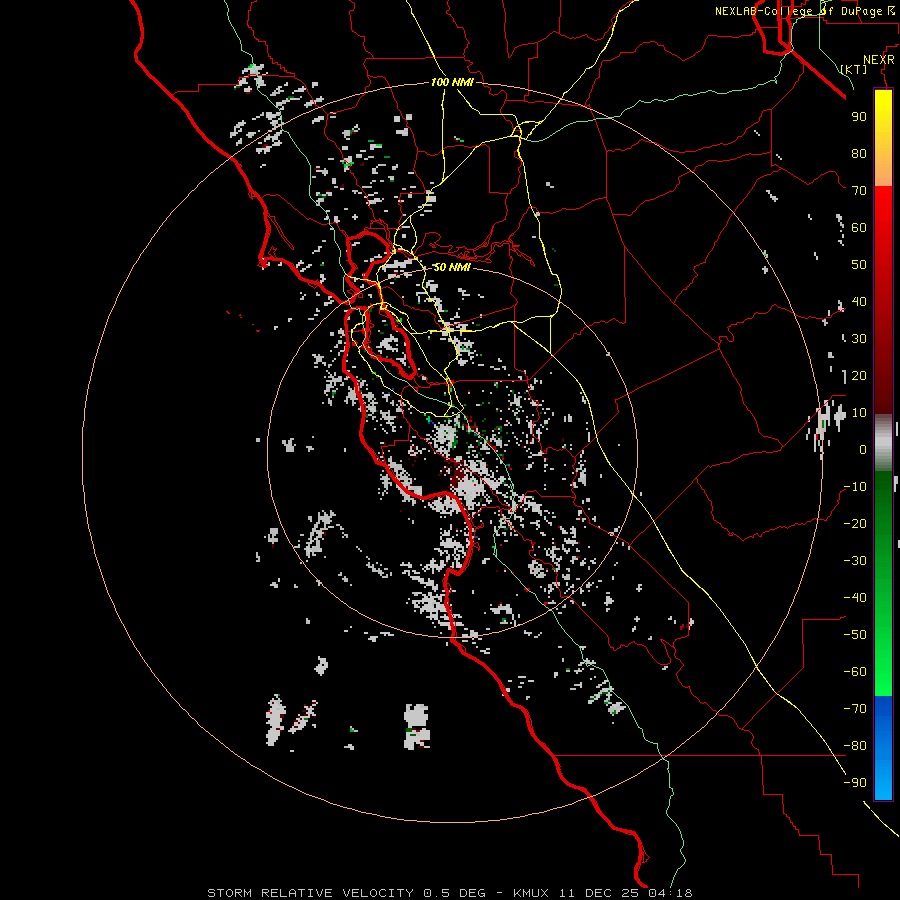Click the -40 value on the velocity scale
The width and height of the screenshot is (900, 900).
coord(855,598)
